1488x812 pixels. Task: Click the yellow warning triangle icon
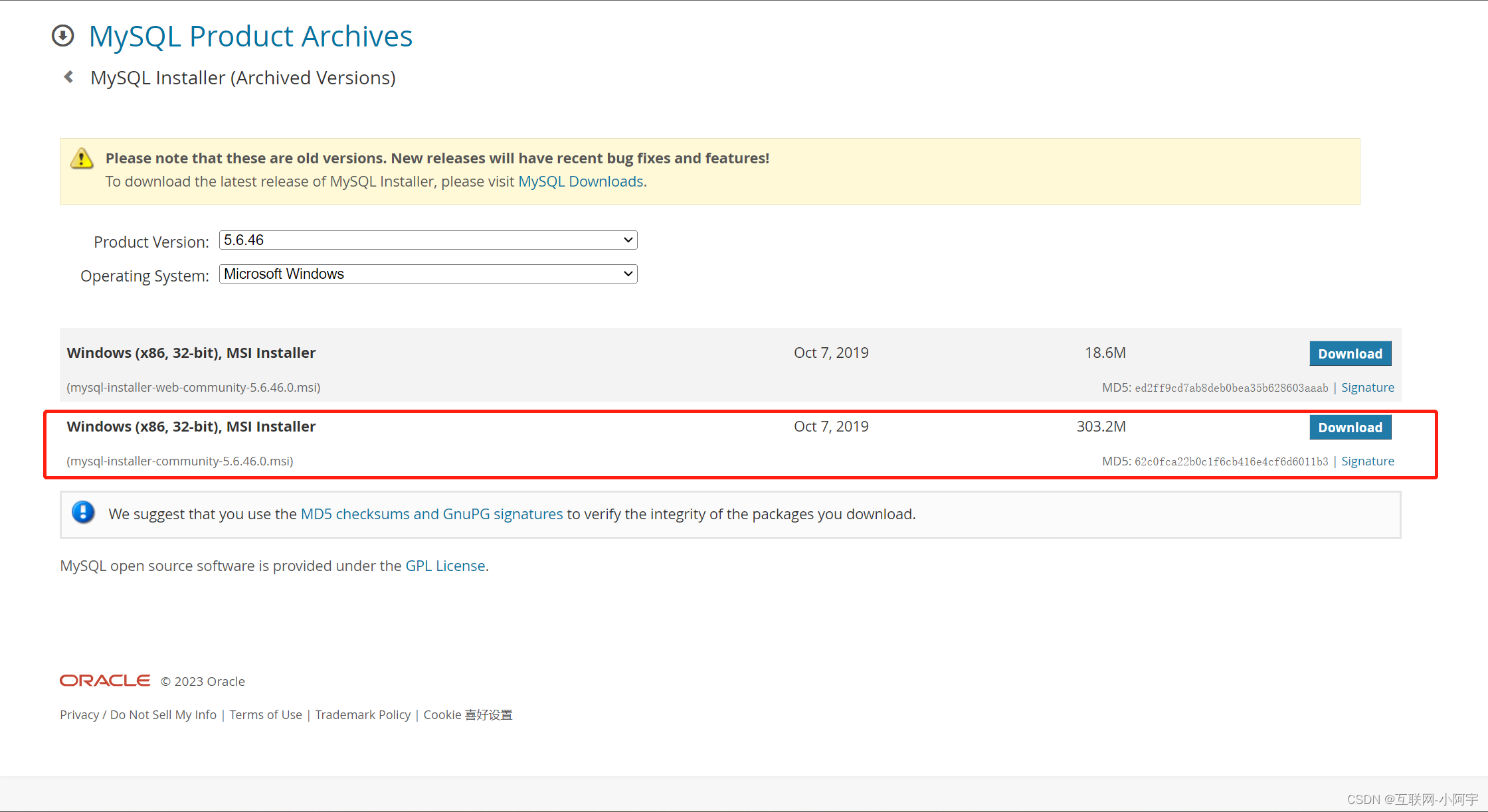pyautogui.click(x=81, y=158)
